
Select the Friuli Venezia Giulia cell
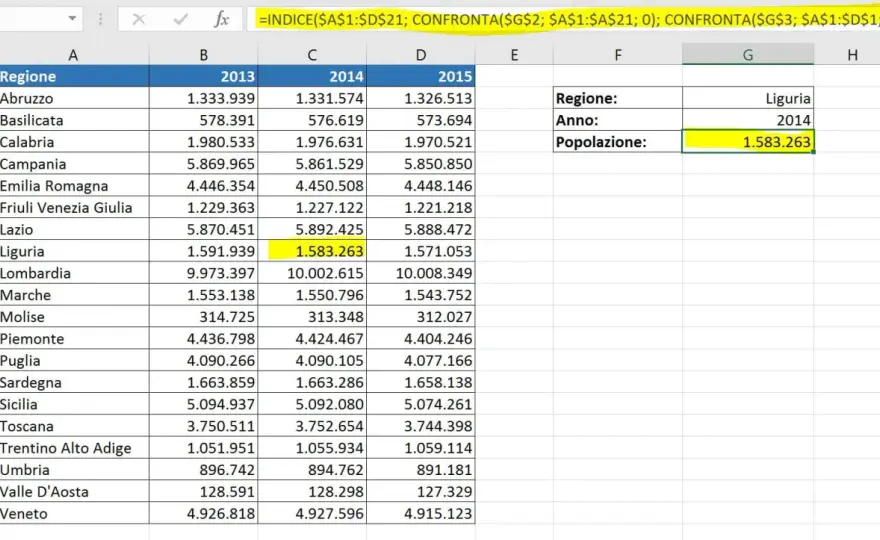[75, 208]
